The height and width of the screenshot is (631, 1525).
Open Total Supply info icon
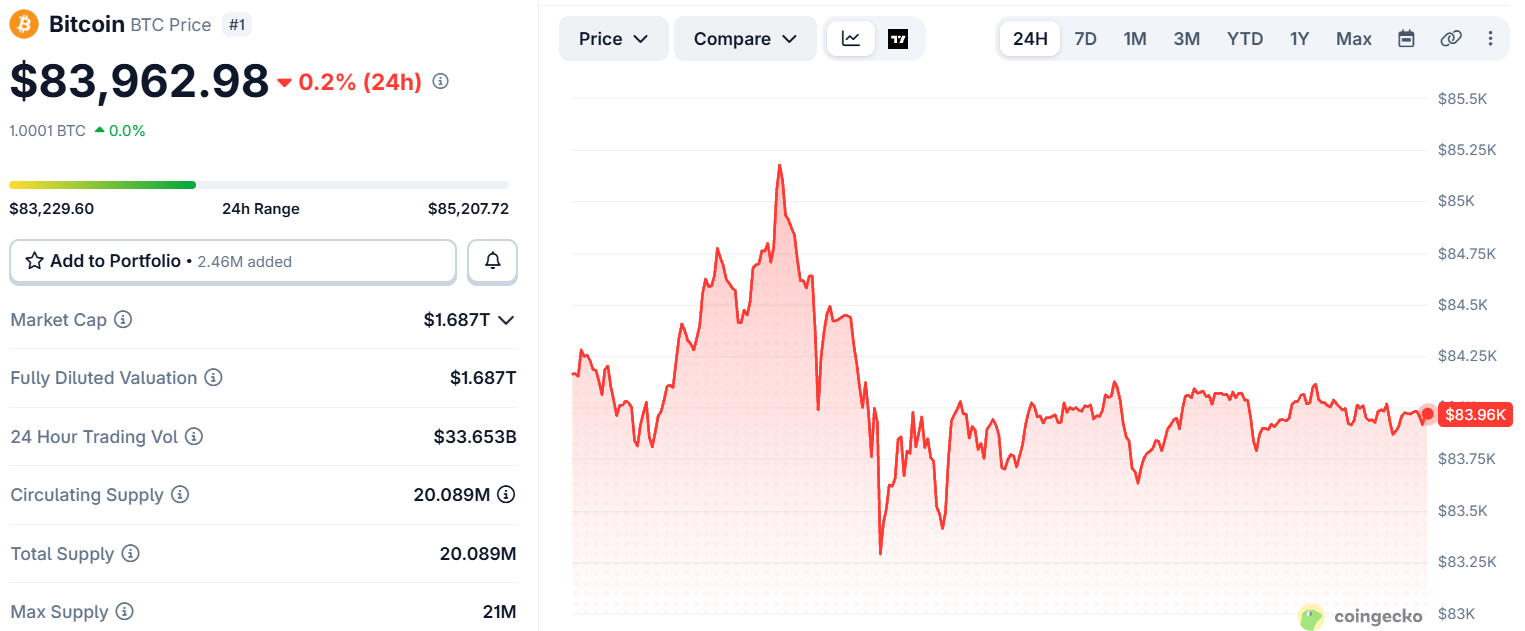131,554
